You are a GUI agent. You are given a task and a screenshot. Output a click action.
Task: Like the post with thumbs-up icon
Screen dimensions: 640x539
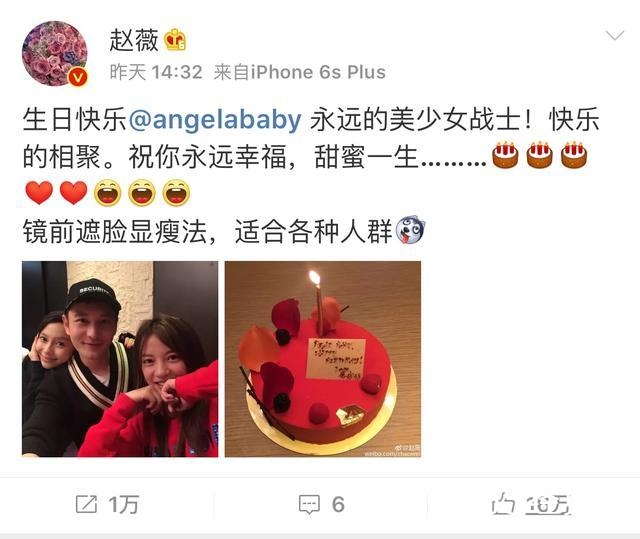click(x=503, y=504)
